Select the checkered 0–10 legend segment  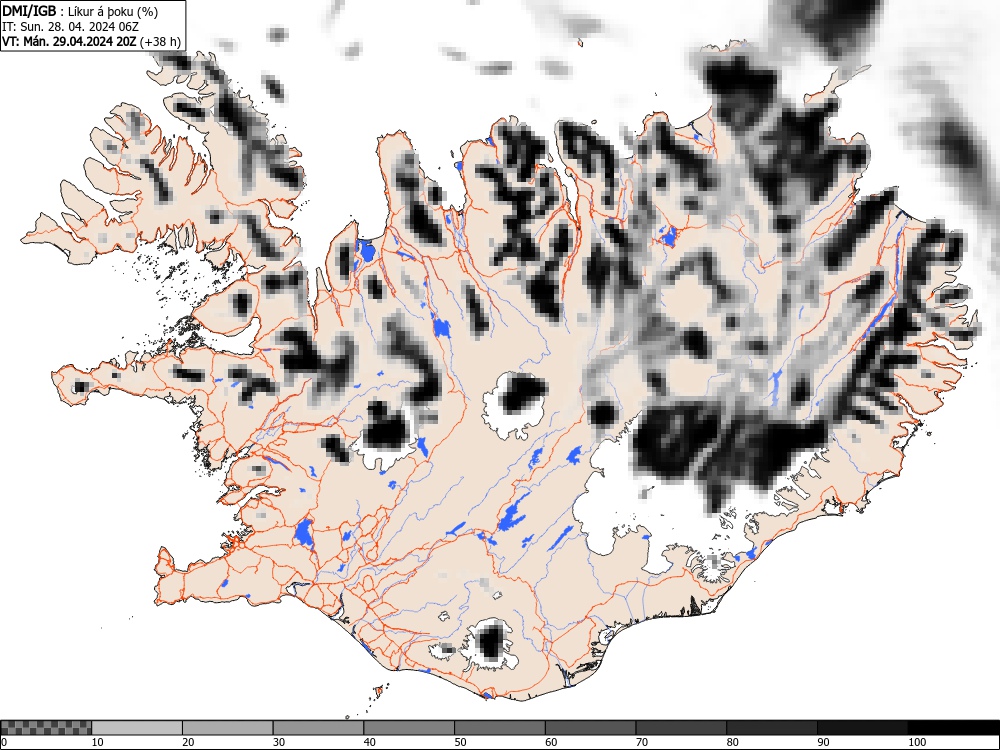pos(46,728)
